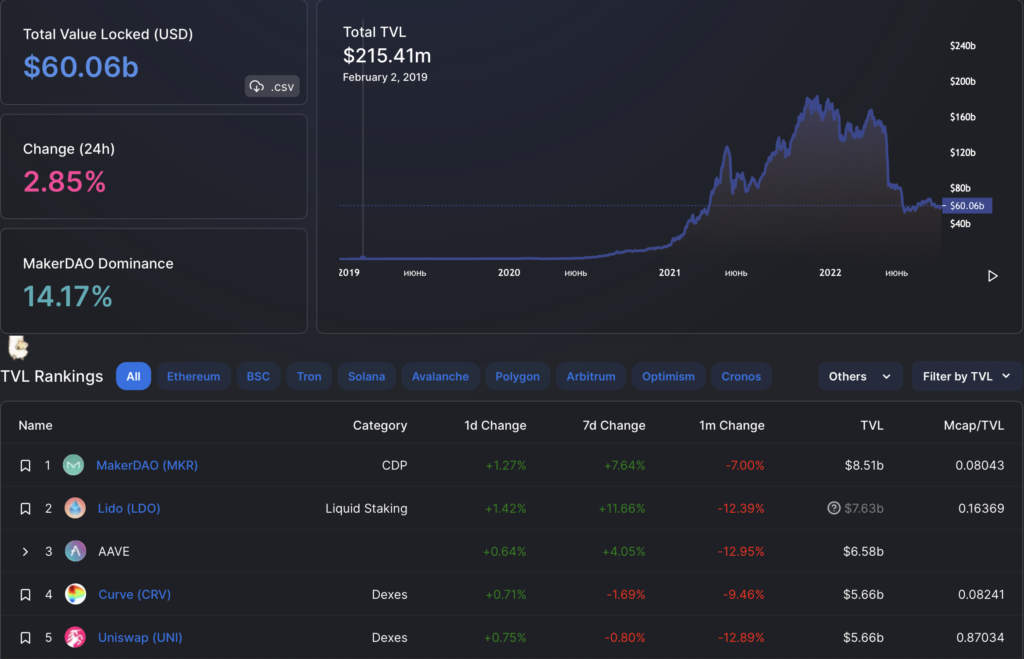Image resolution: width=1024 pixels, height=659 pixels.
Task: Click the Lido protocol logo
Action: 73,508
